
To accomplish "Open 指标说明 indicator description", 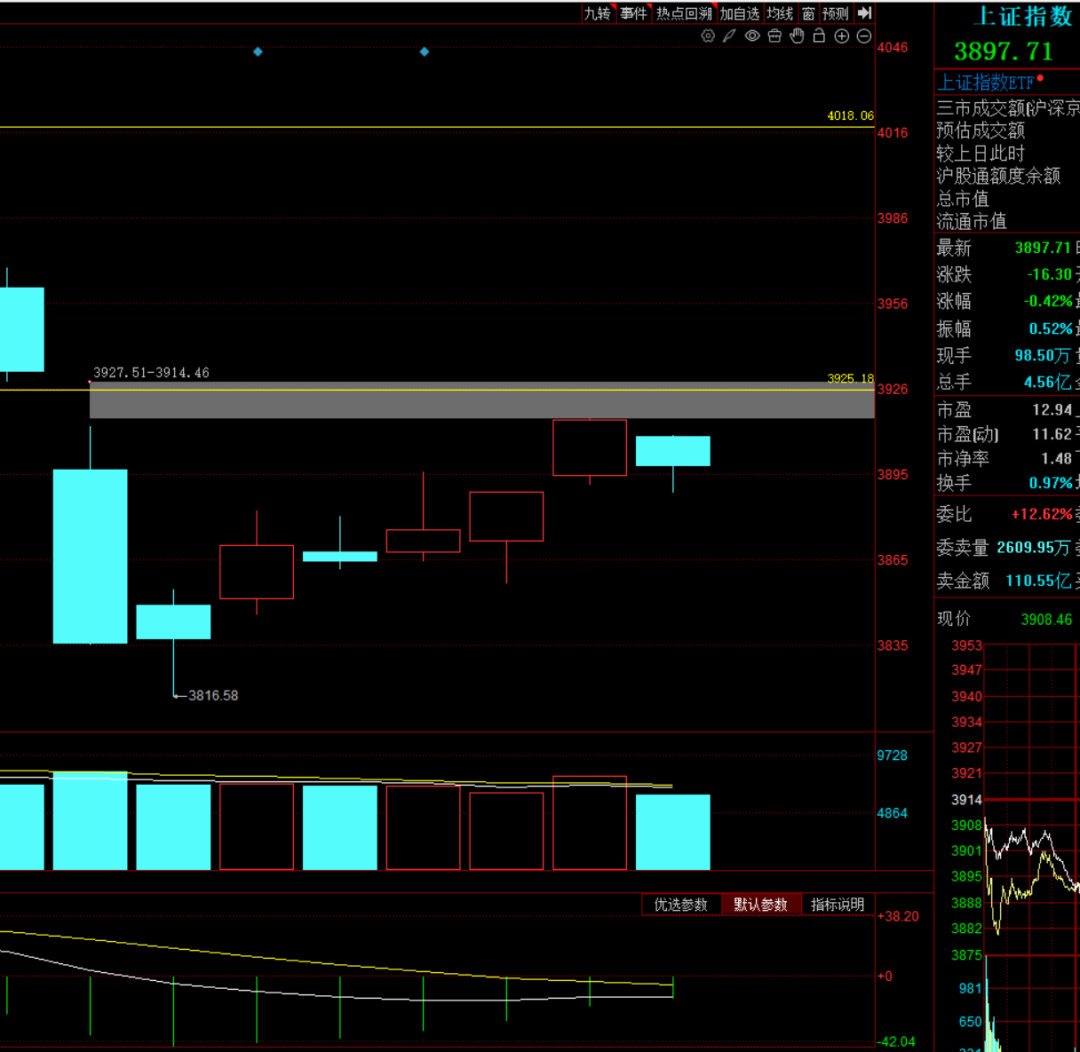I will (x=837, y=904).
